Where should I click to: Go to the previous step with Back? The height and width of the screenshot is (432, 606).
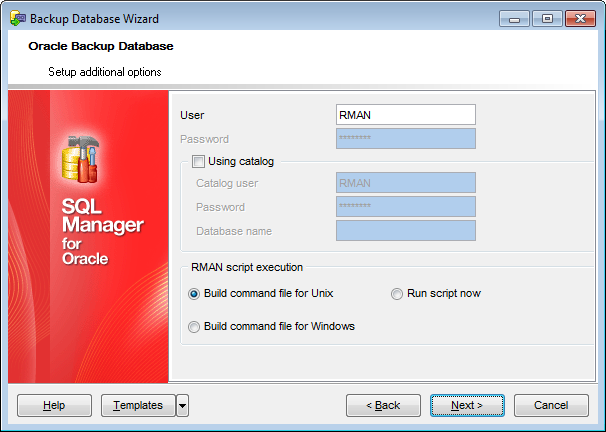coord(383,405)
